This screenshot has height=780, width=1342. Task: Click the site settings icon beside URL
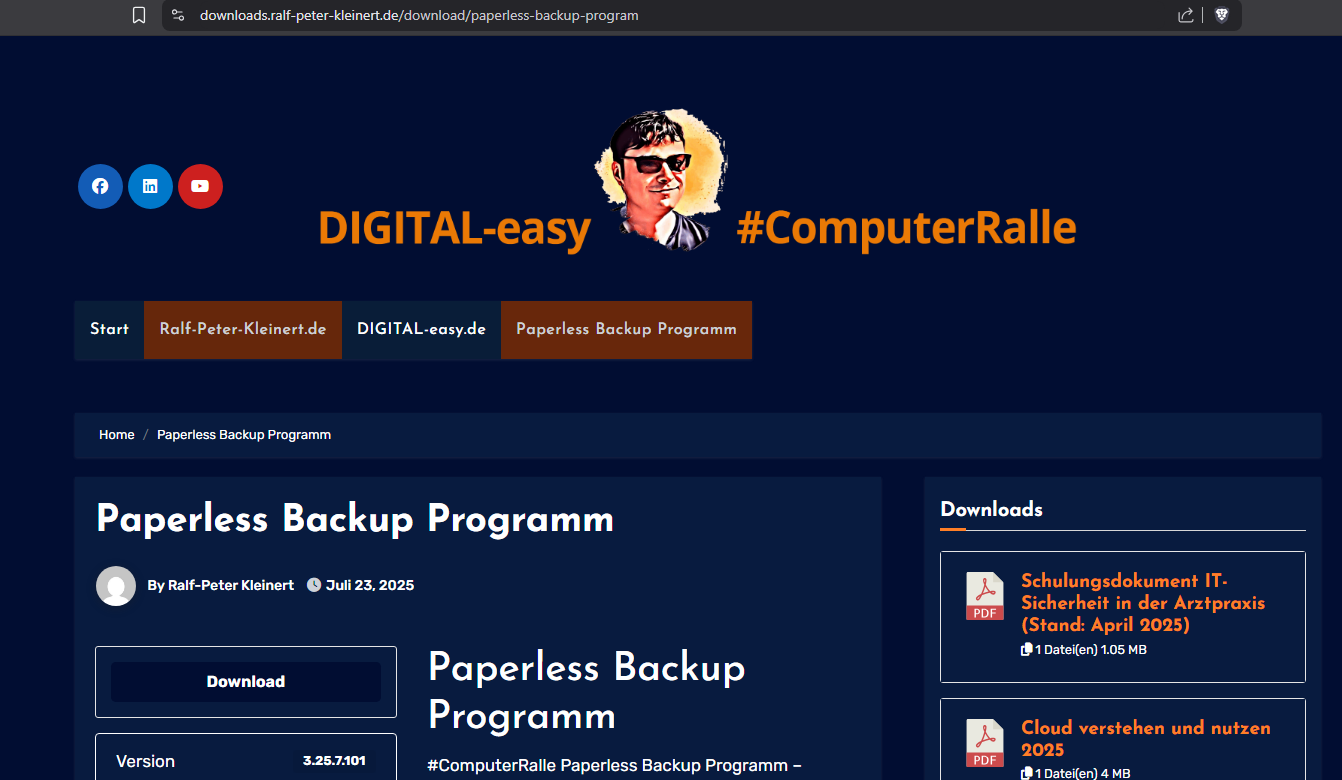[178, 15]
